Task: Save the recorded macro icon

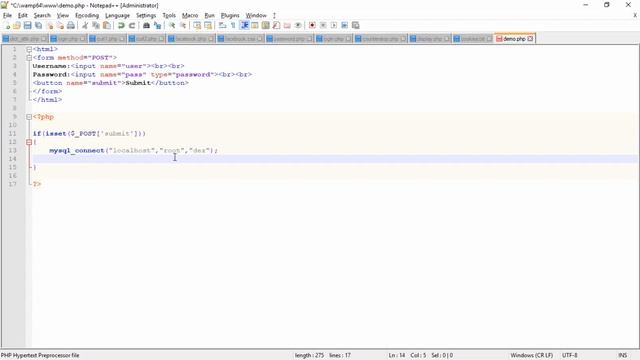Action: [356, 25]
